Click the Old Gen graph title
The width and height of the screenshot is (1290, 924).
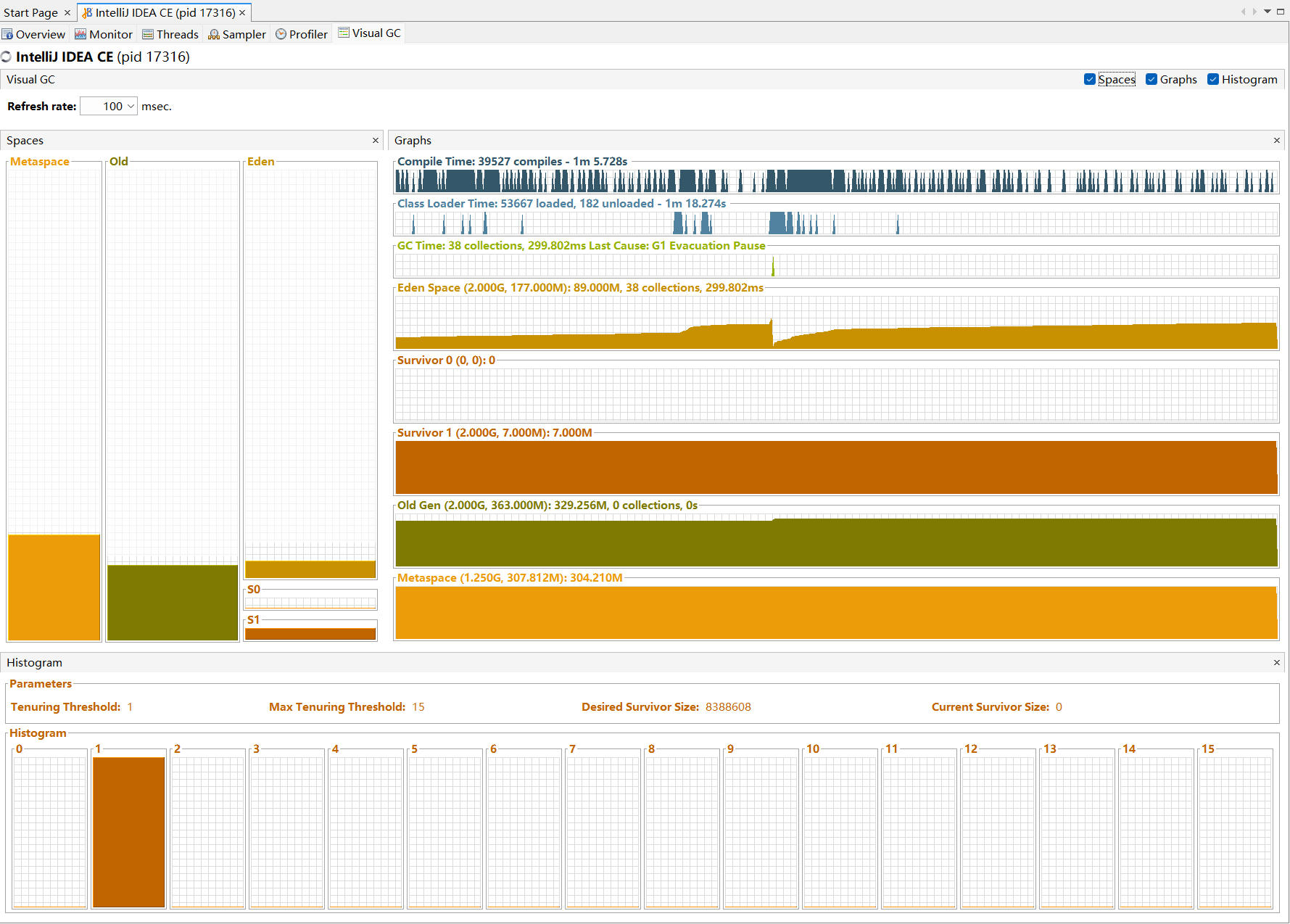point(547,506)
